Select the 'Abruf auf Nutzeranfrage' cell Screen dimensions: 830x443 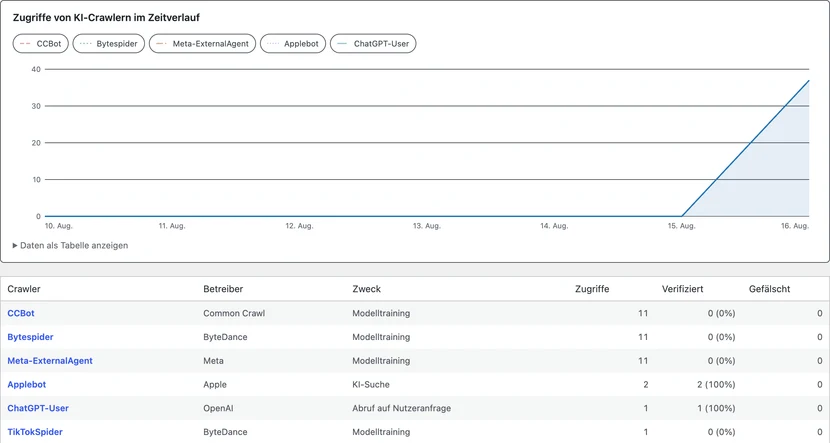pyautogui.click(x=402, y=409)
